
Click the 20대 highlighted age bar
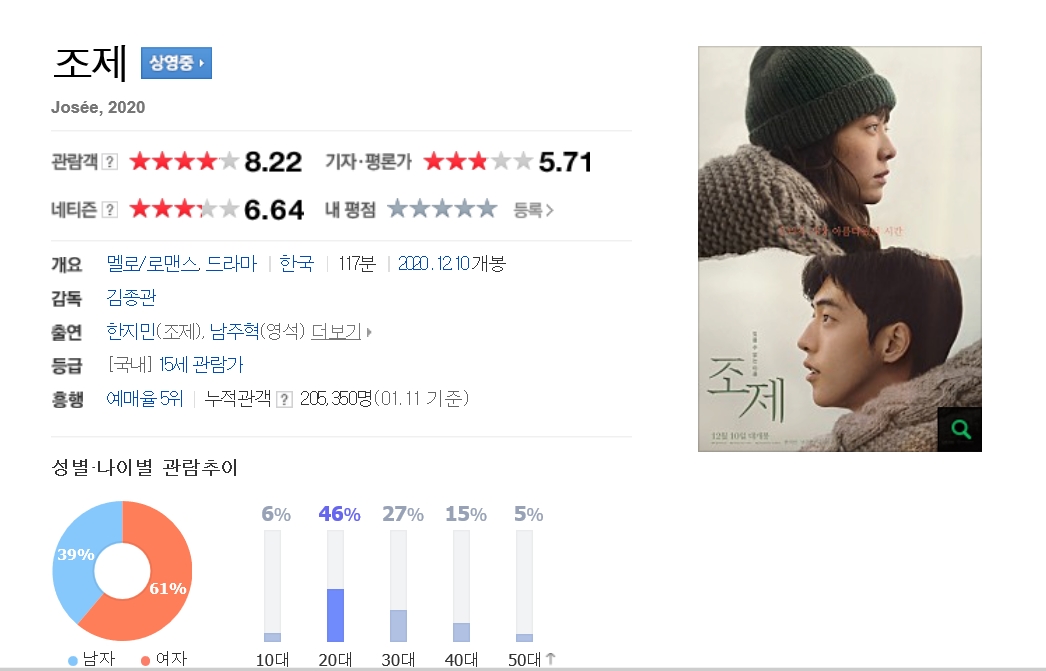336,614
